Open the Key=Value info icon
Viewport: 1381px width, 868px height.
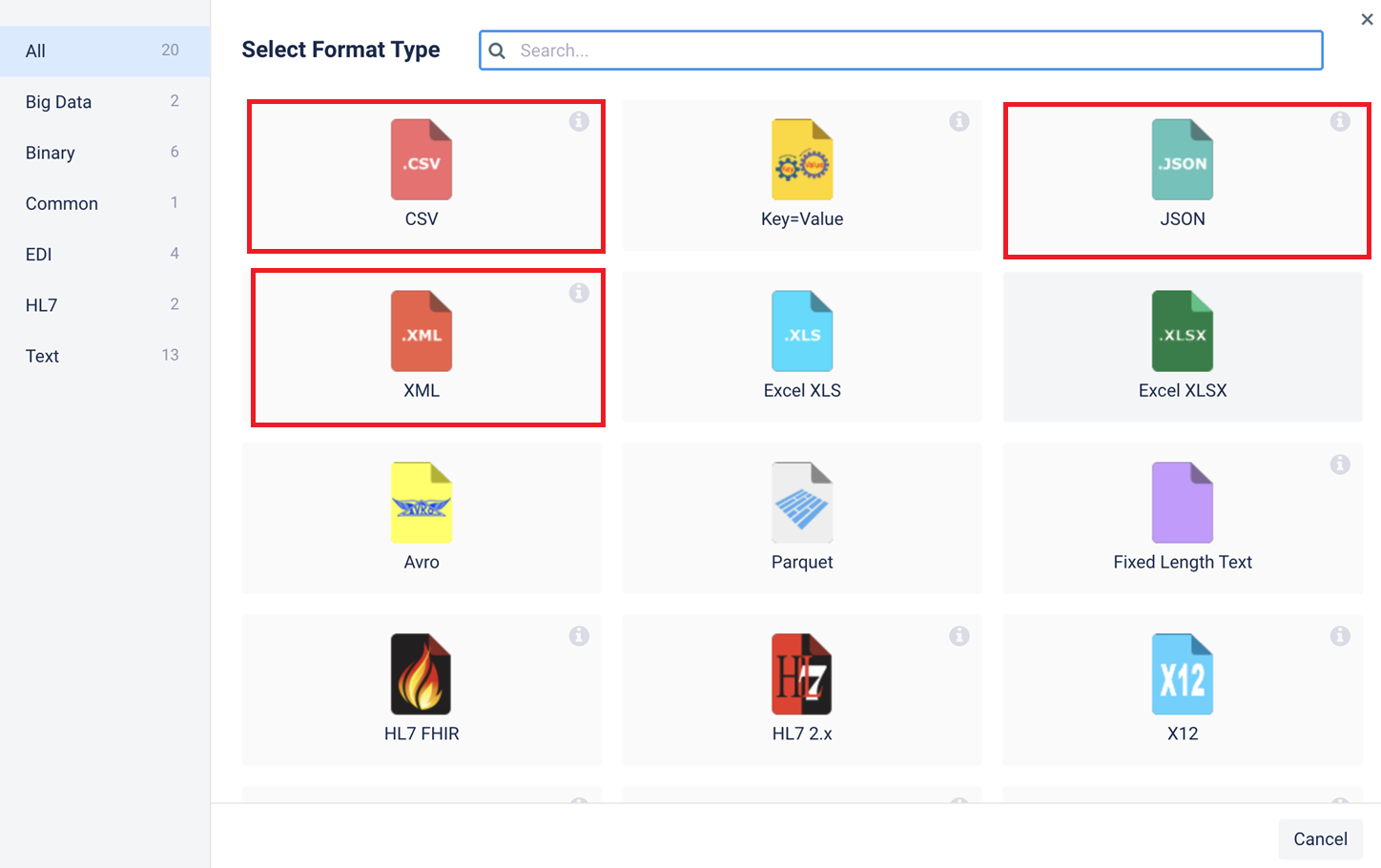click(x=959, y=121)
